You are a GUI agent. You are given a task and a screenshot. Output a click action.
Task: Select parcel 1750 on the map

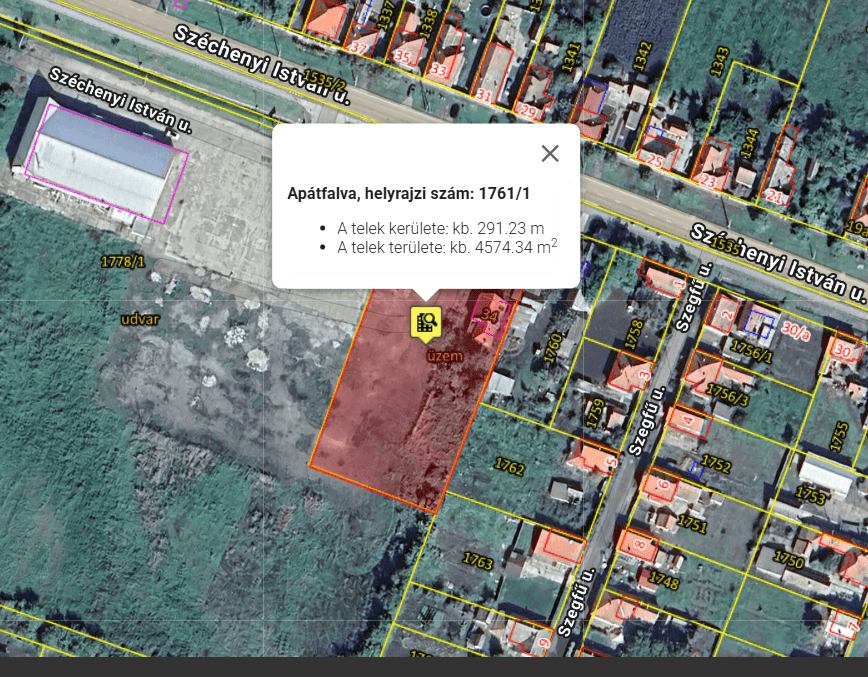tap(788, 561)
